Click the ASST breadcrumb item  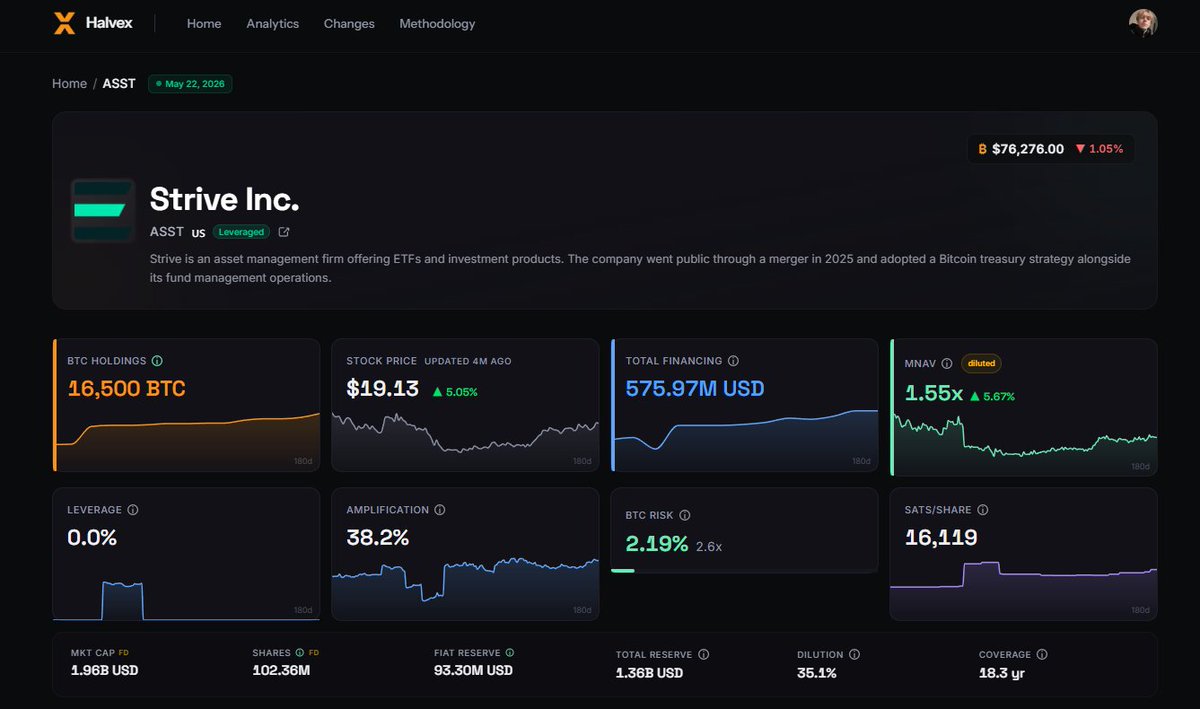(x=119, y=84)
